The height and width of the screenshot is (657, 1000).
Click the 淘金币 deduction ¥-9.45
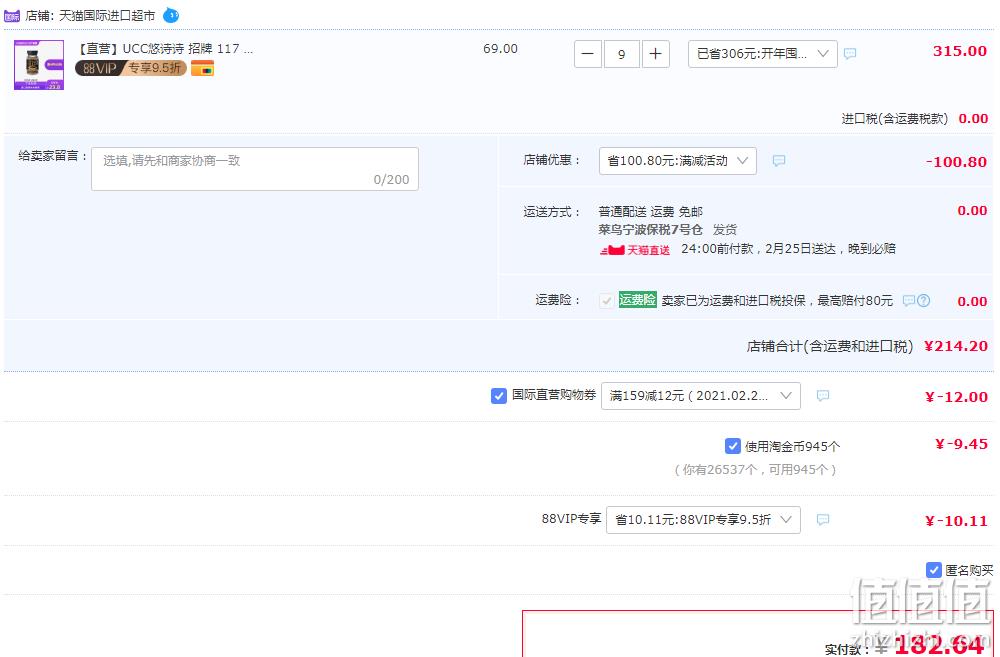(x=961, y=444)
